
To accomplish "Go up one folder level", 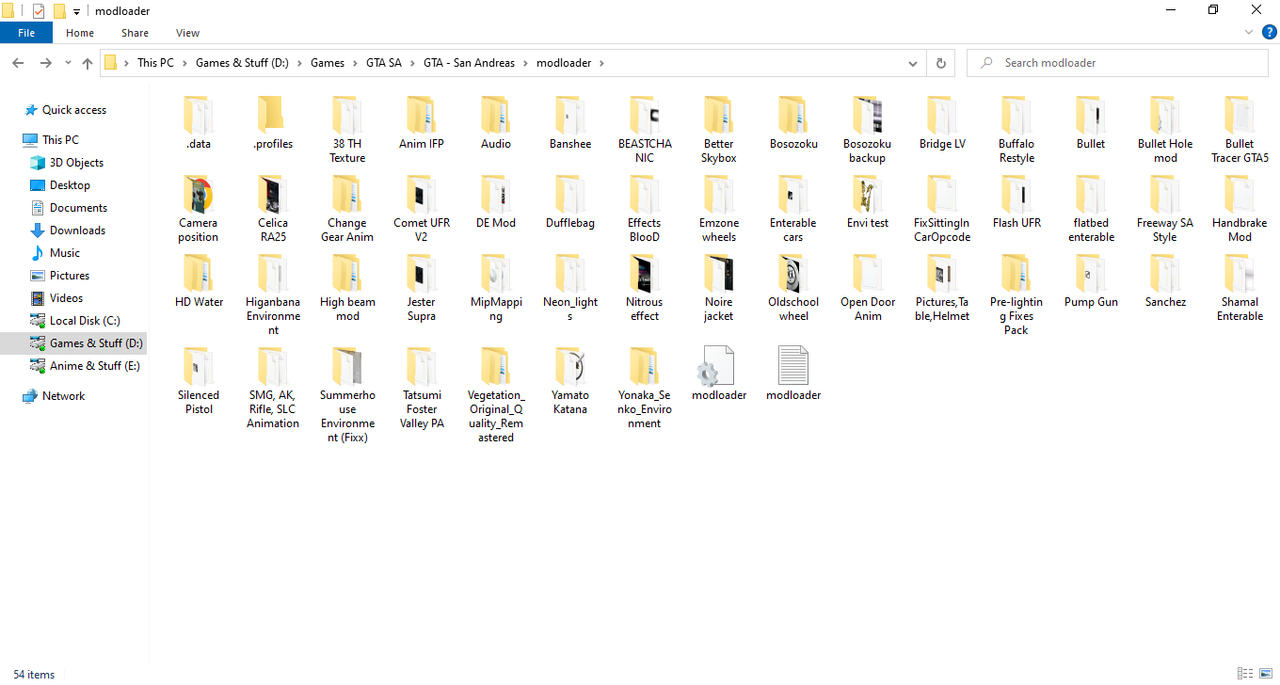I will 87,63.
